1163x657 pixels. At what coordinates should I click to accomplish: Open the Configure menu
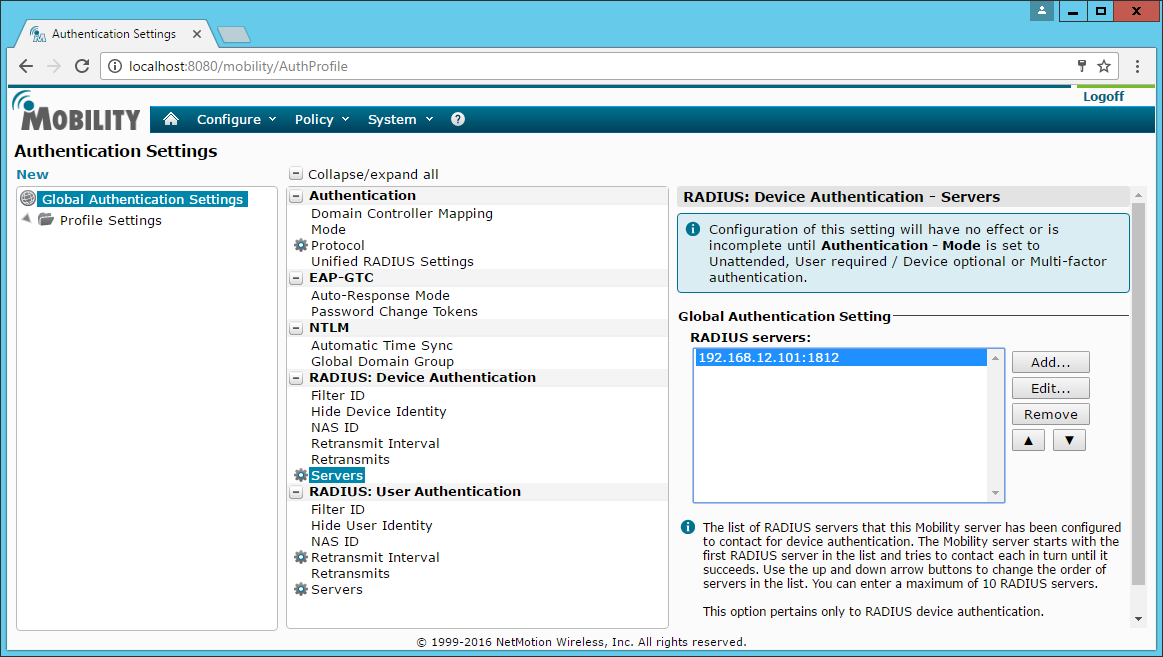pyautogui.click(x=236, y=119)
